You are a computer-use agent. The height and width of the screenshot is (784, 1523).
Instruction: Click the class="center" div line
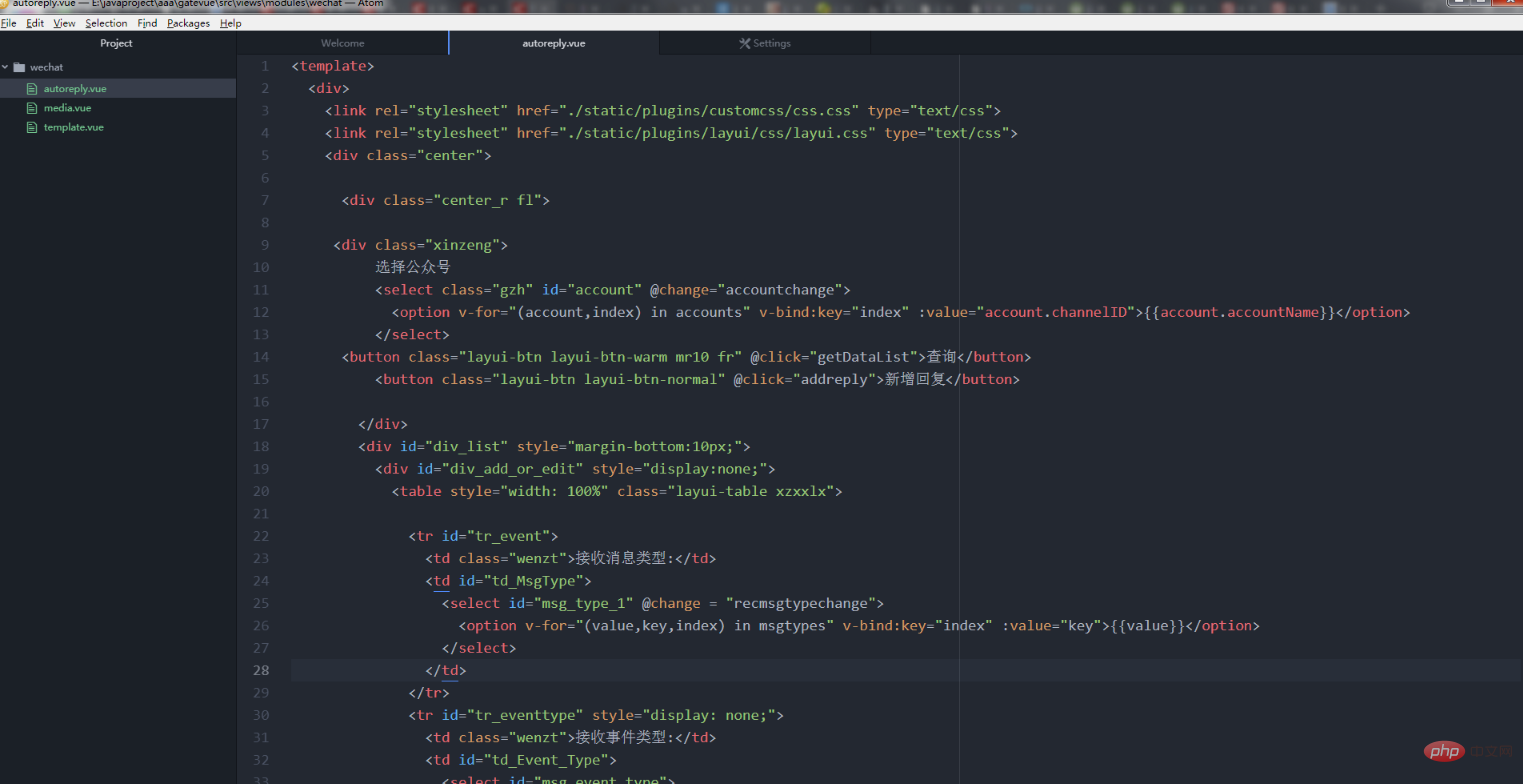tap(408, 155)
